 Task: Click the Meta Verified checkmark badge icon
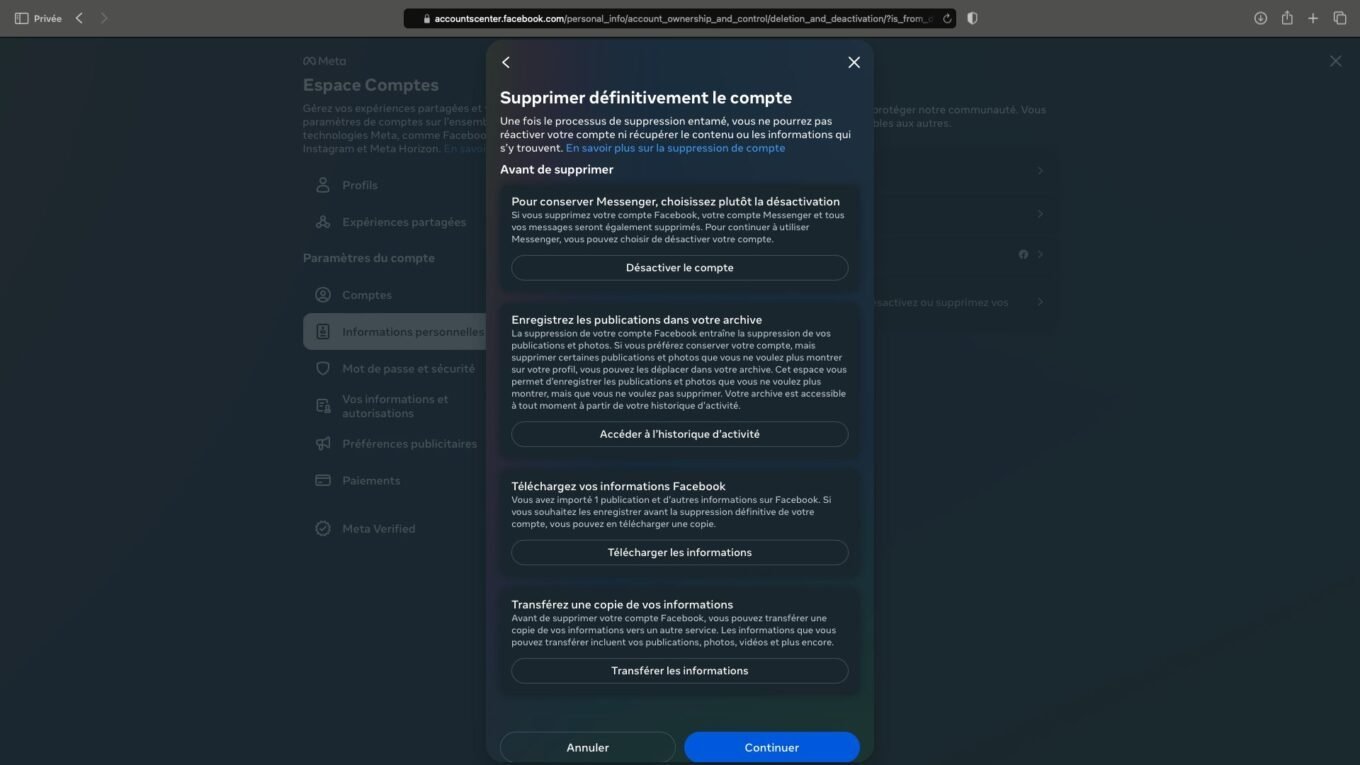coord(323,529)
